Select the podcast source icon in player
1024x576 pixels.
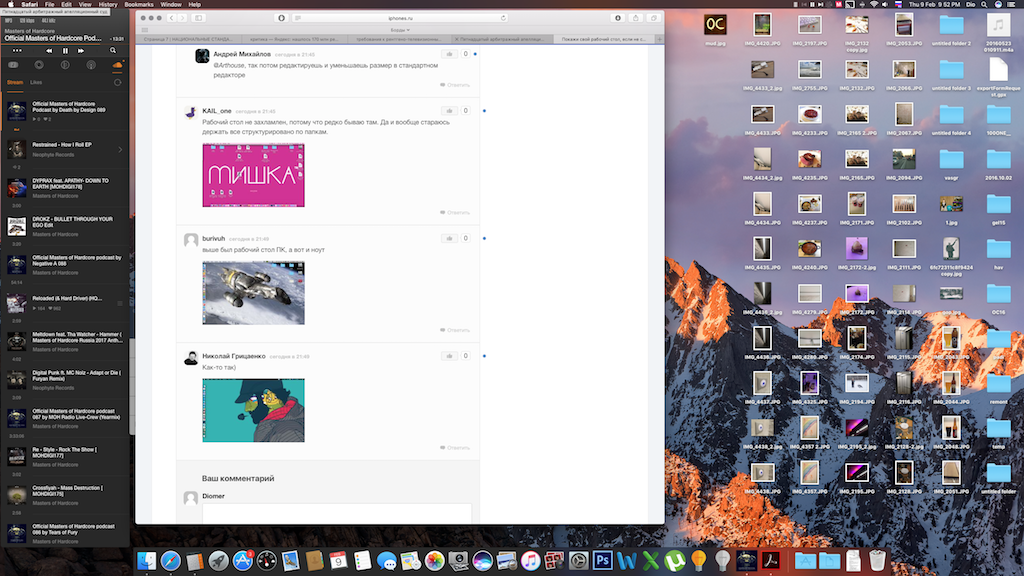tap(91, 65)
